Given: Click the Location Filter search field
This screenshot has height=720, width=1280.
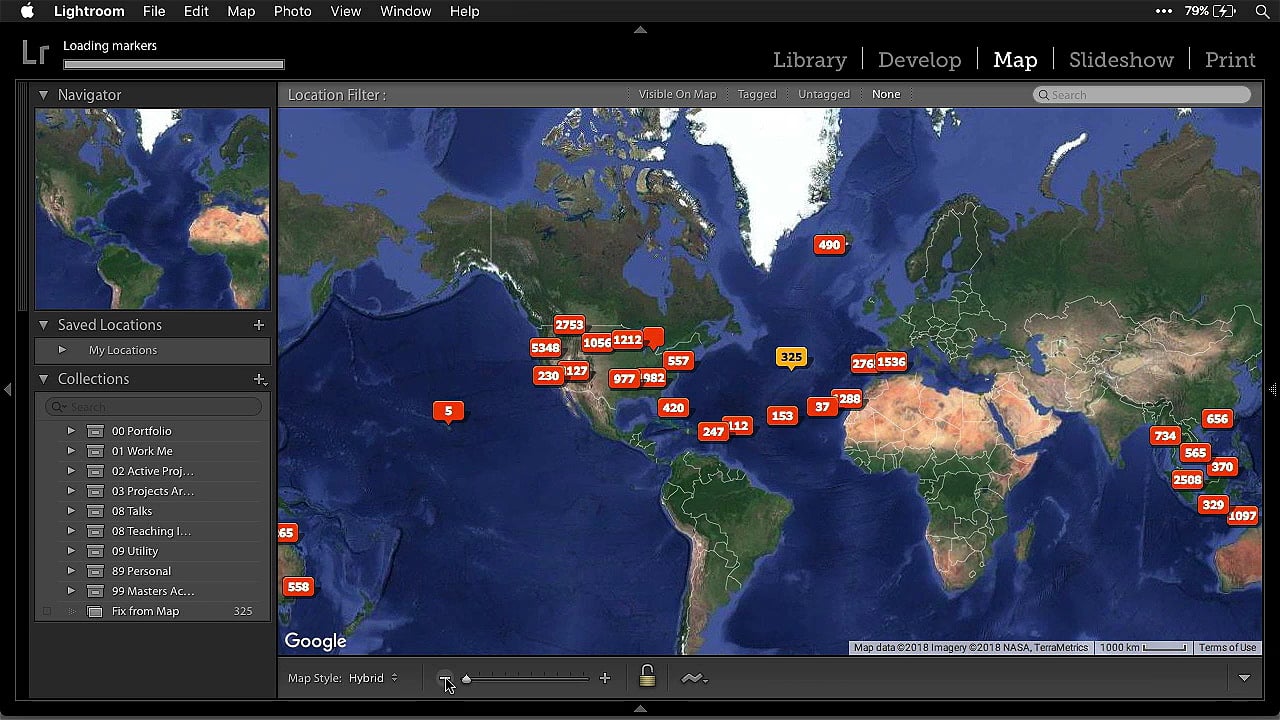Looking at the screenshot, I should coord(1142,95).
